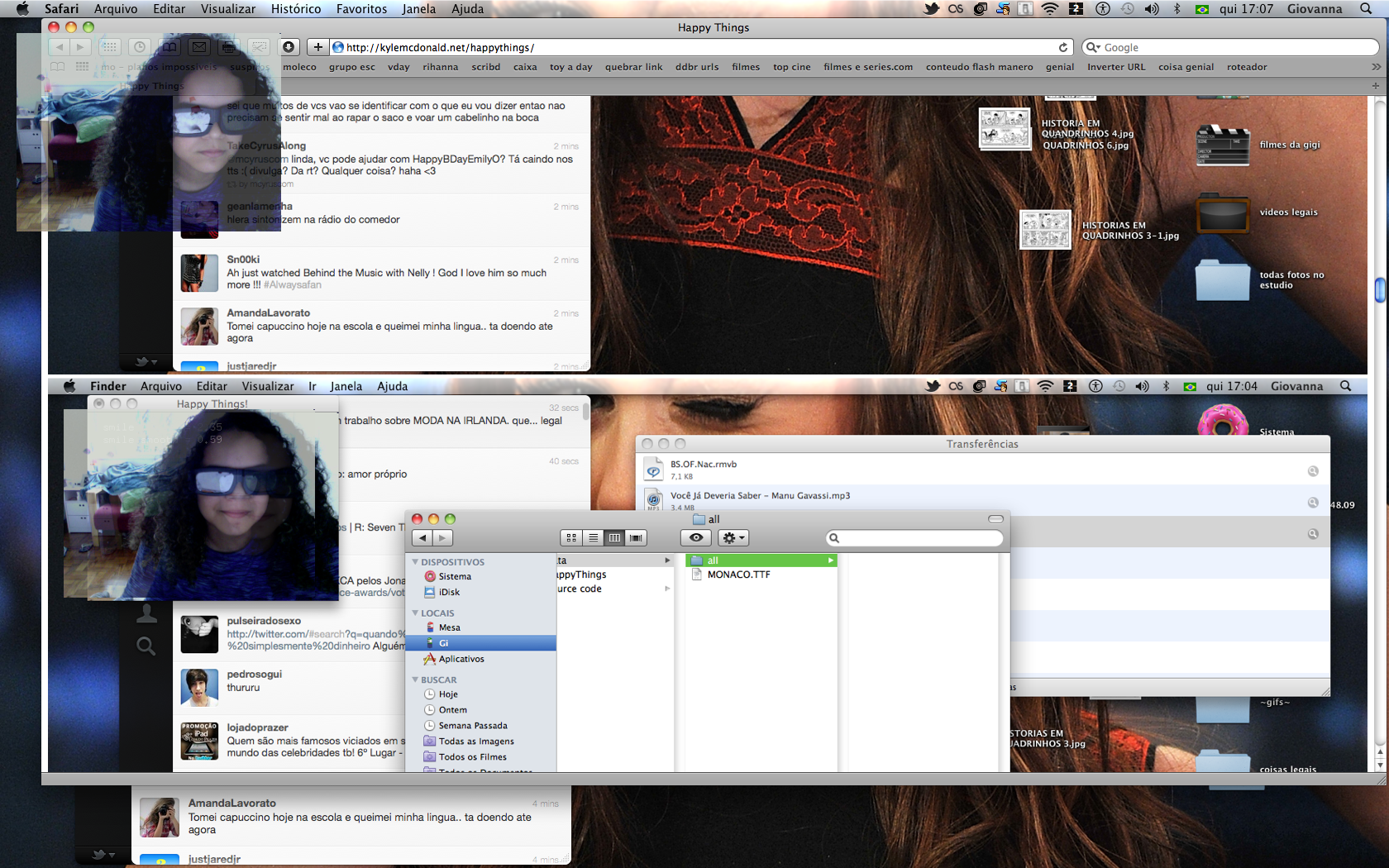The height and width of the screenshot is (868, 1389).
Task: Open the 'filmes e series.com' bookmark
Action: point(868,67)
